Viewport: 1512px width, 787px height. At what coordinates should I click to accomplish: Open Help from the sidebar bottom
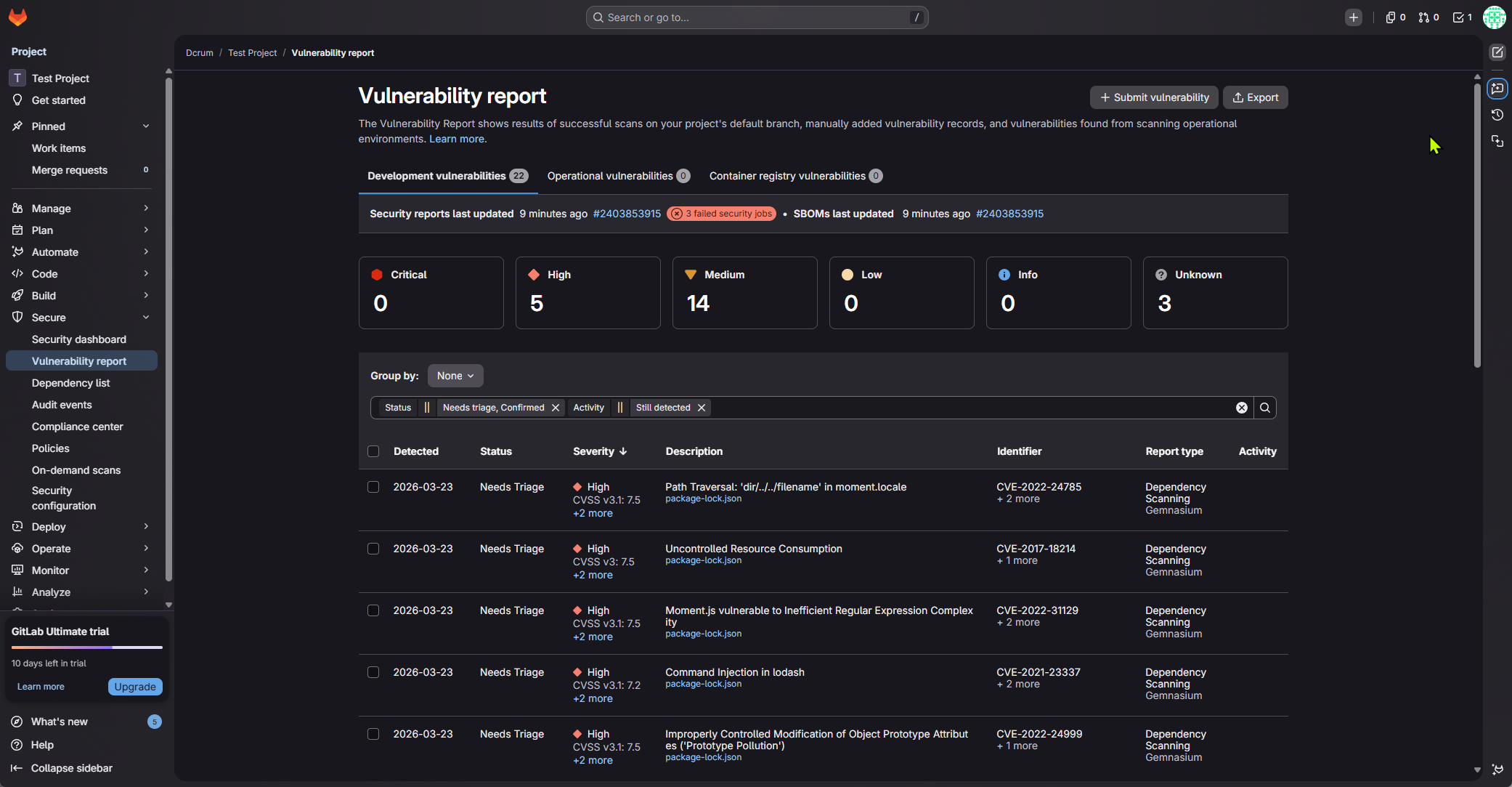point(42,745)
